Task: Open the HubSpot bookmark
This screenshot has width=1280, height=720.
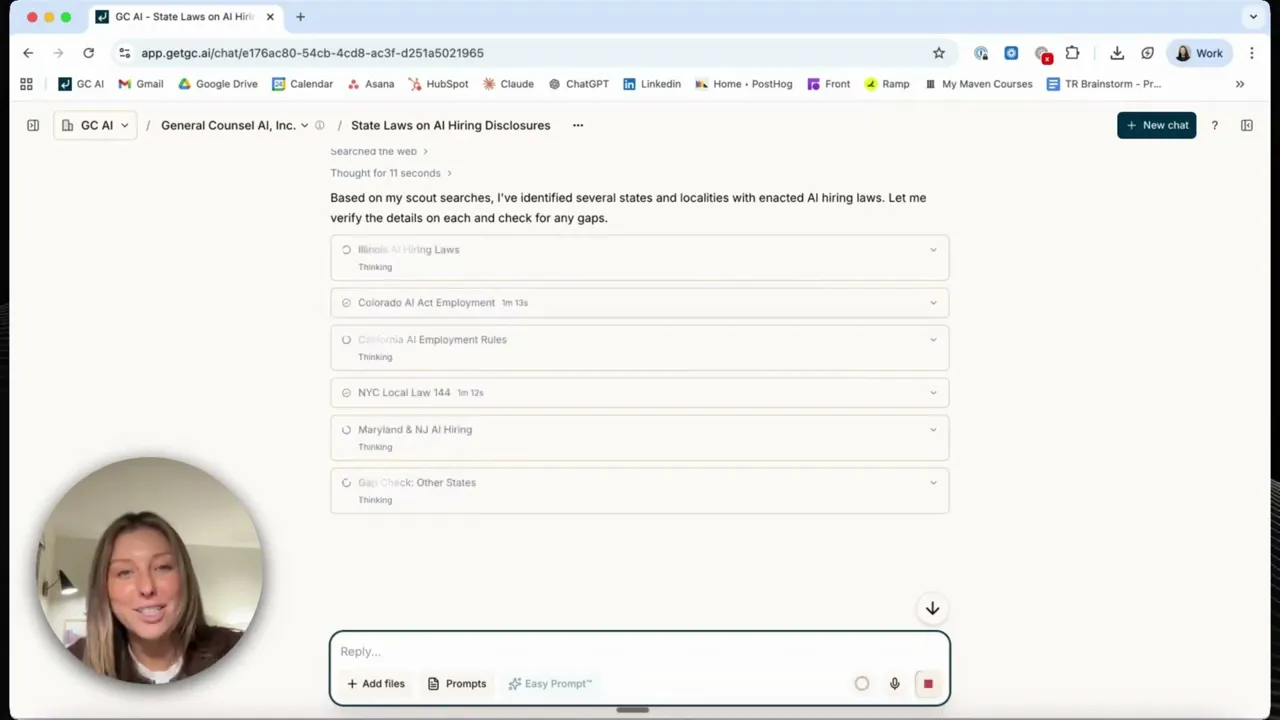Action: coord(438,84)
